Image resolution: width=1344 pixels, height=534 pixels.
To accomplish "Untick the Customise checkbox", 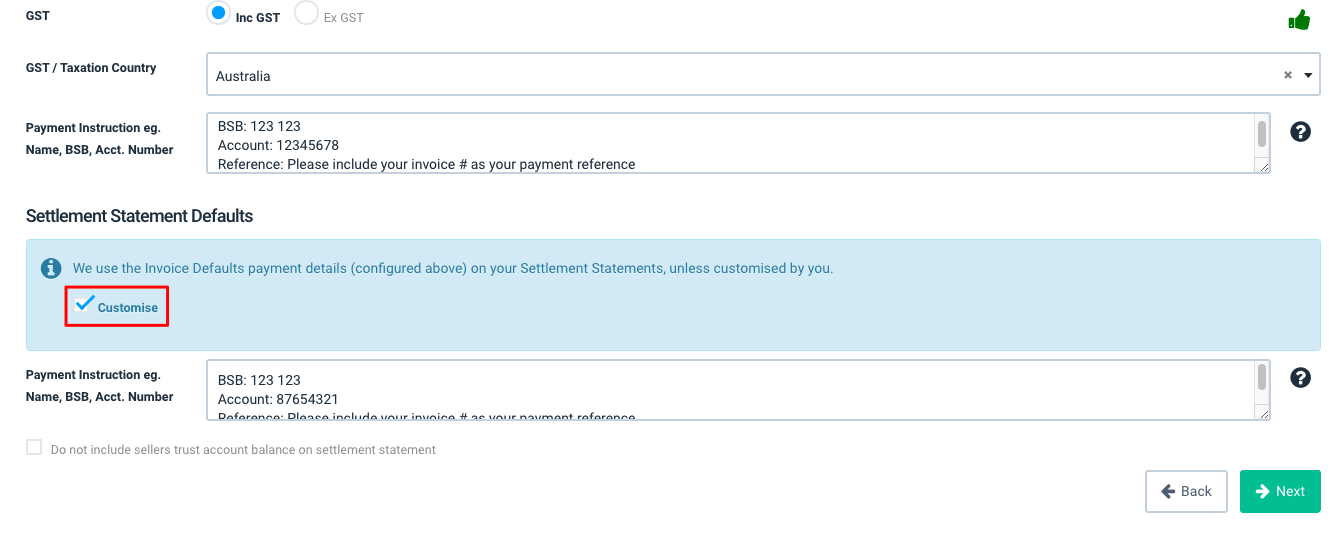I will tap(85, 304).
